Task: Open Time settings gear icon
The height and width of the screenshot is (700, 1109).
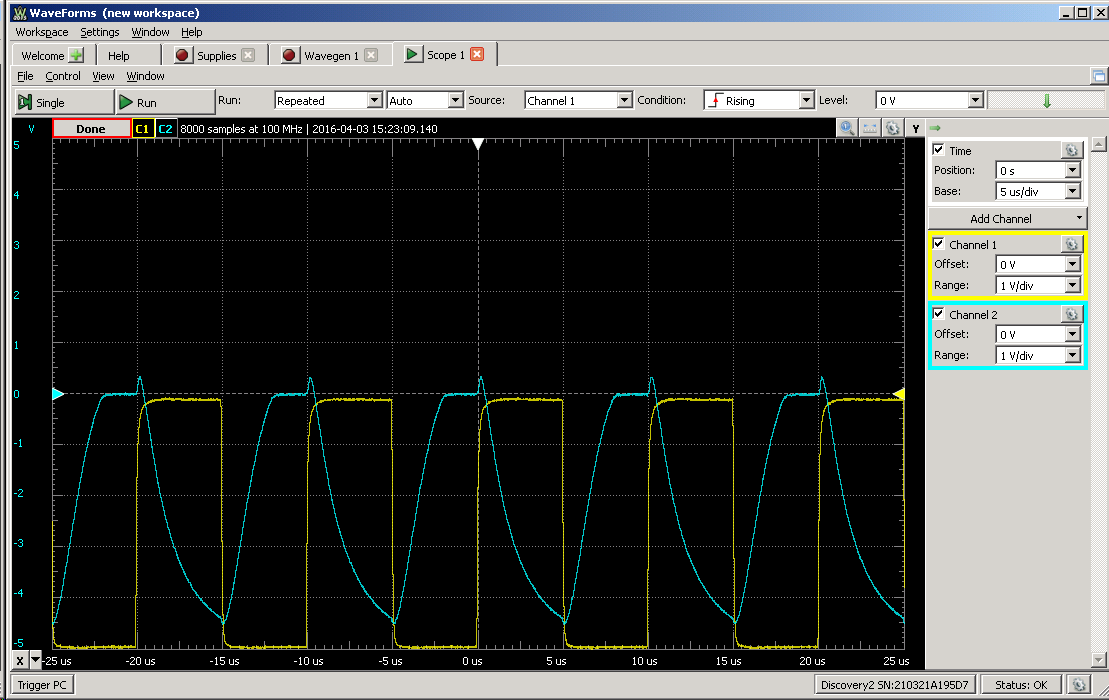Action: pos(1071,150)
